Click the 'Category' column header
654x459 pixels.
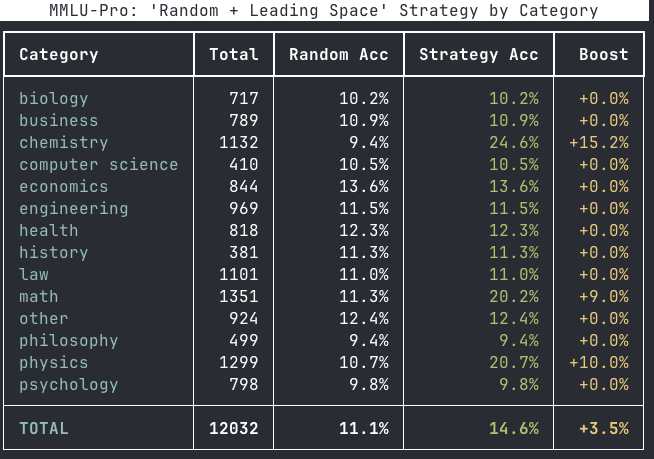tap(59, 54)
